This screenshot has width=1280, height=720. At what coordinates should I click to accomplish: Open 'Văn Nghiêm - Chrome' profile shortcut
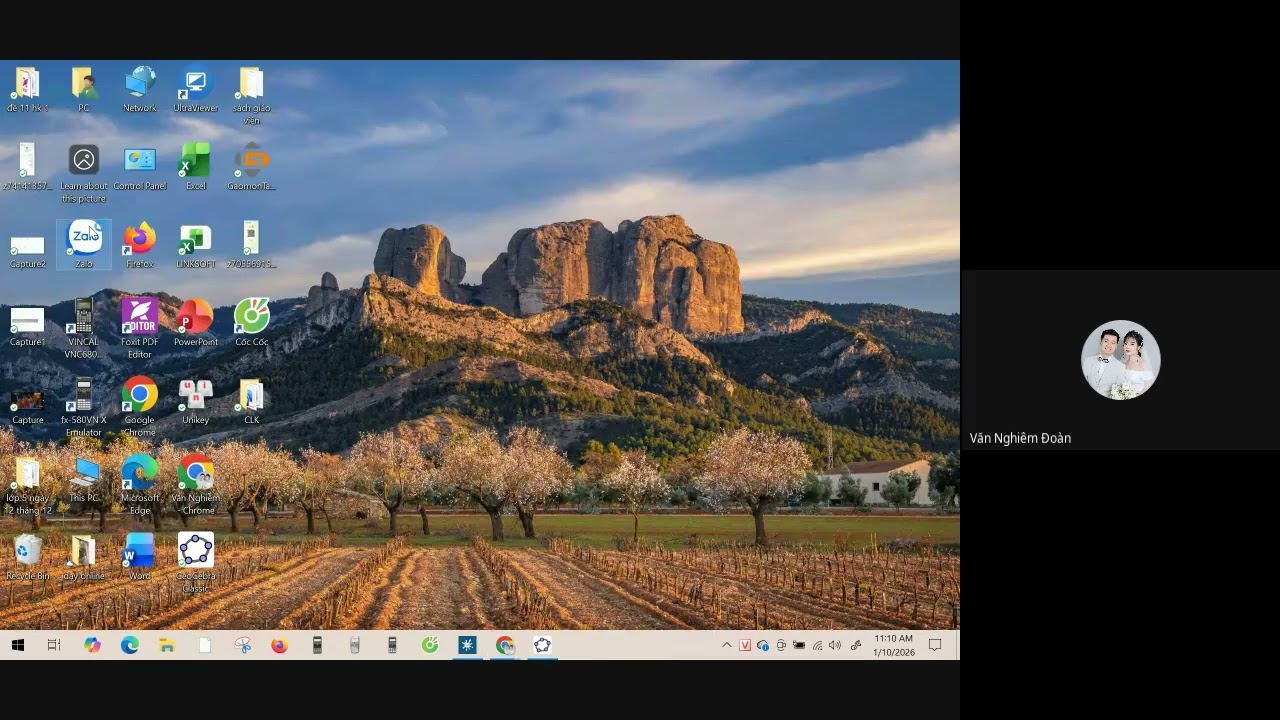coord(196,485)
